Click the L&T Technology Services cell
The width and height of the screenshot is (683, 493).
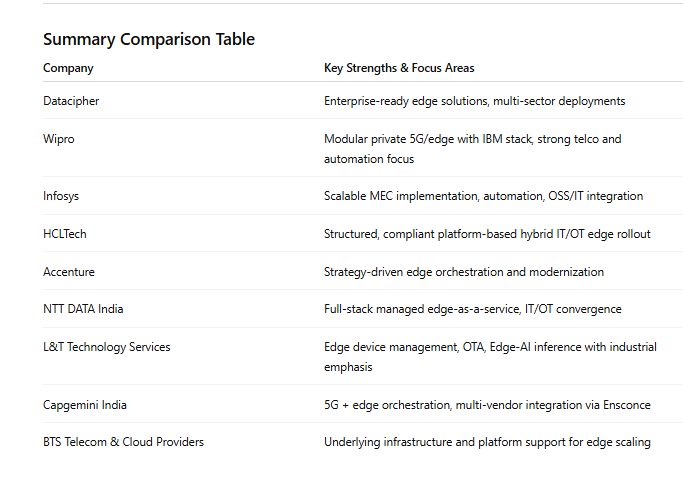pyautogui.click(x=107, y=347)
